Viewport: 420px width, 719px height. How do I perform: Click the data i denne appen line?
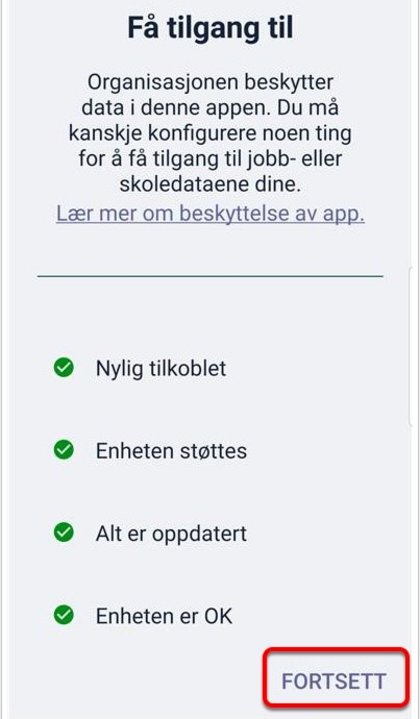pyautogui.click(x=210, y=108)
